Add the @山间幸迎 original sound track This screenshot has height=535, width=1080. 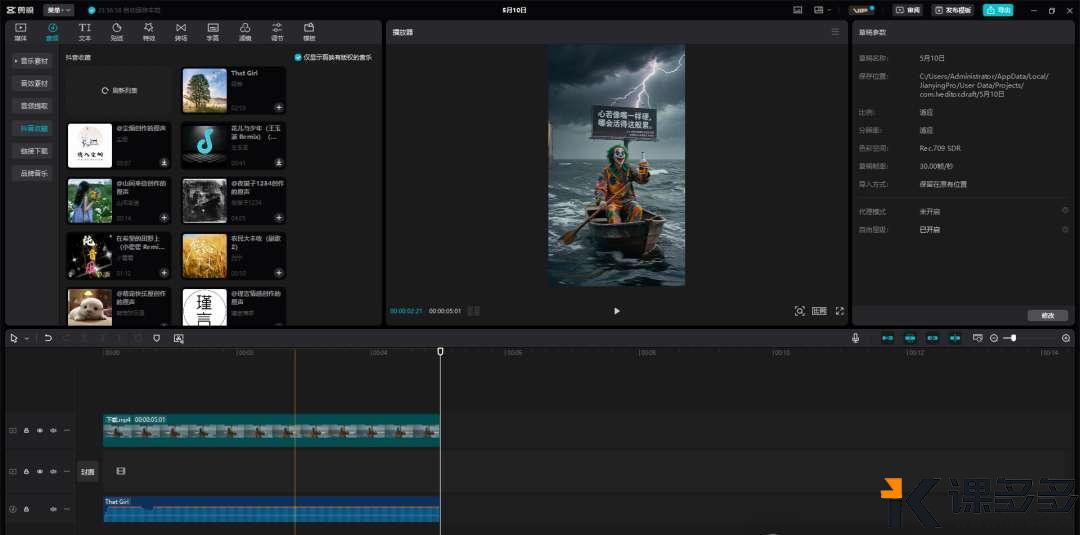pos(165,218)
